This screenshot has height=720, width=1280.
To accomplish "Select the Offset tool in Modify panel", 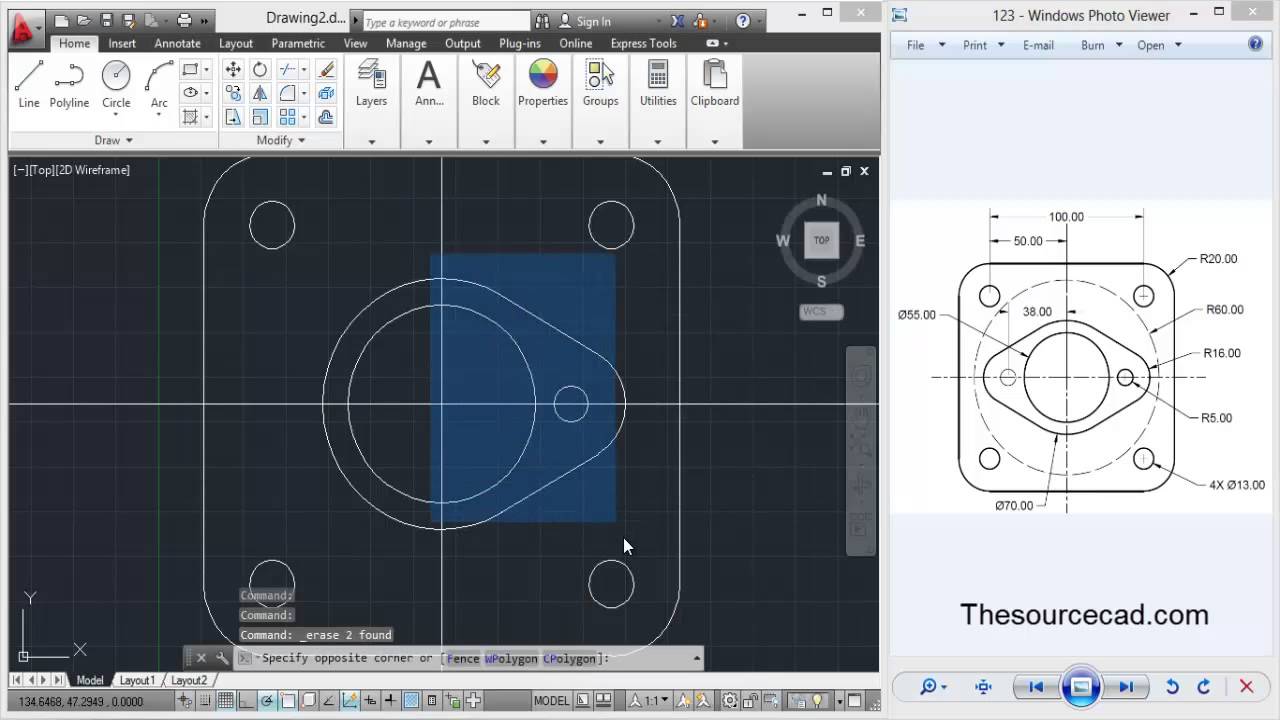I will tap(325, 117).
